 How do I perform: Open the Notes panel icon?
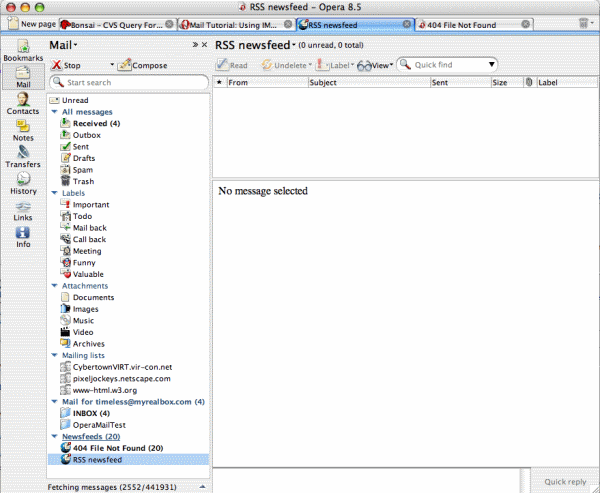[x=23, y=126]
